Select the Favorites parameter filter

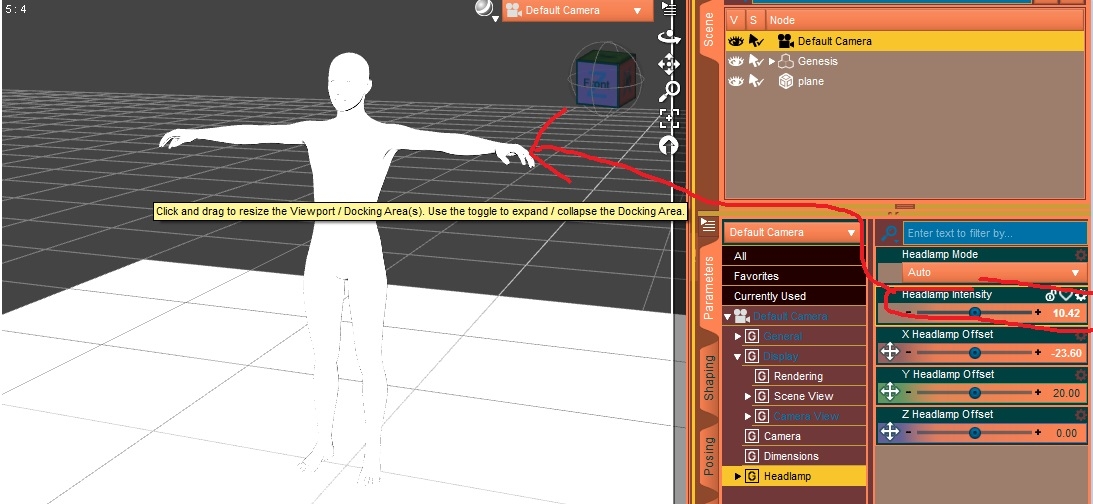(756, 276)
